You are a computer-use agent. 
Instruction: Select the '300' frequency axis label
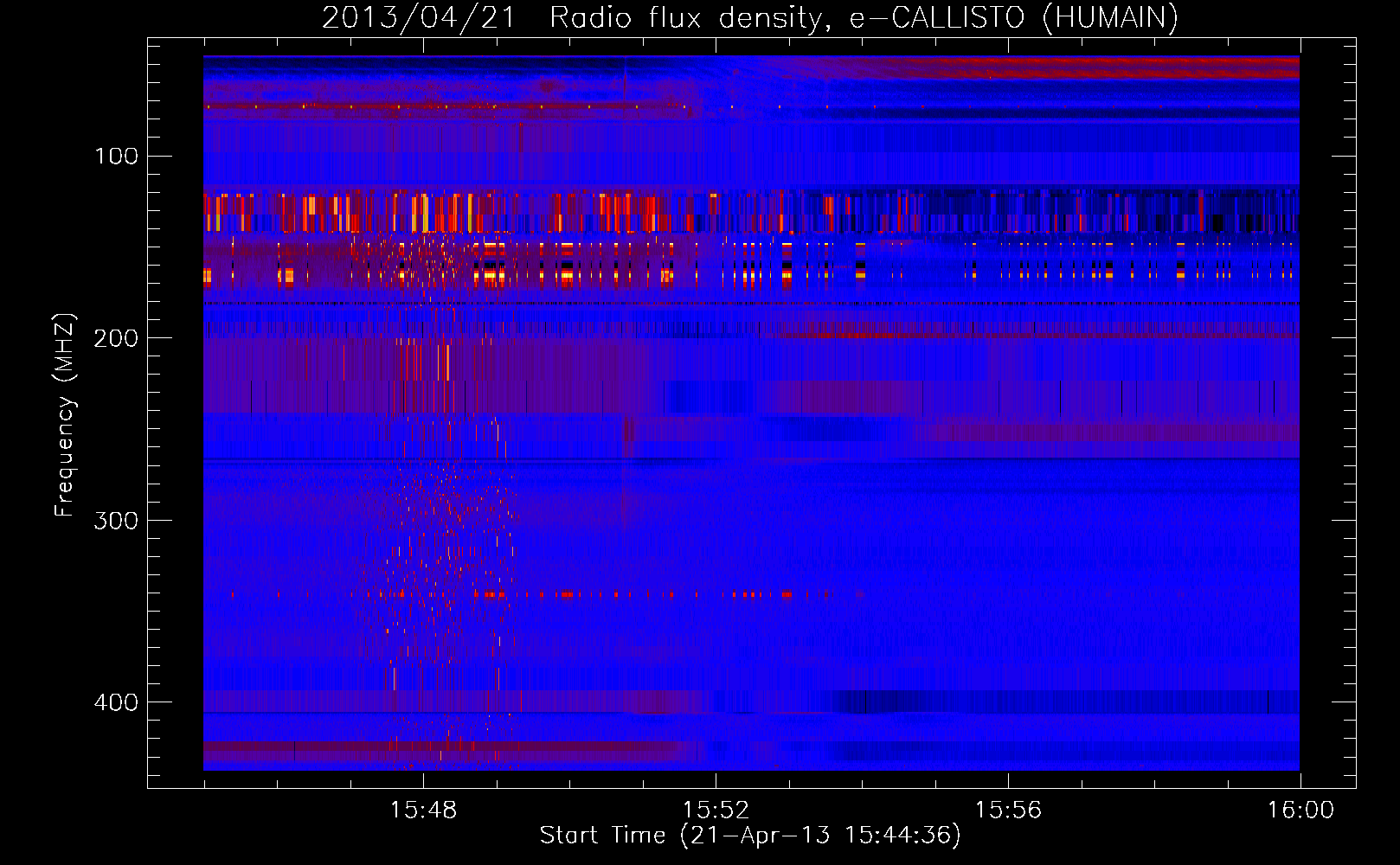pyautogui.click(x=117, y=520)
